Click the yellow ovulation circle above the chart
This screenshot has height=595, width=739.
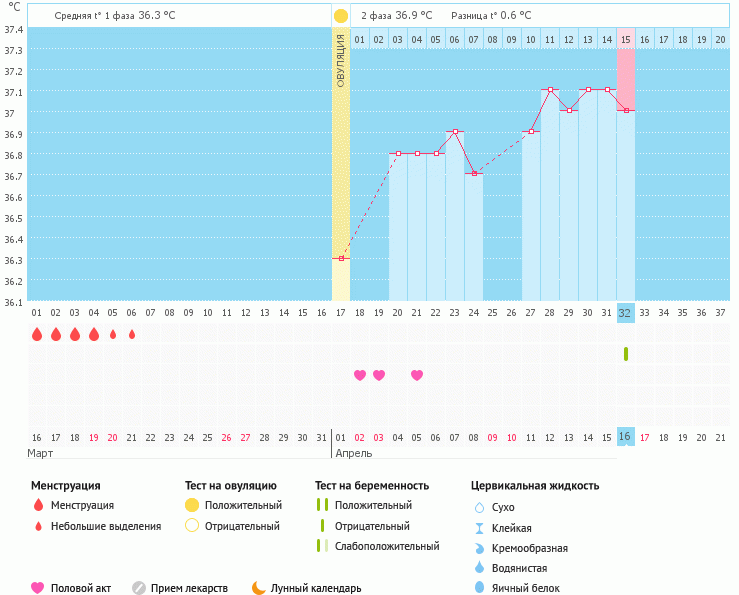(341, 16)
